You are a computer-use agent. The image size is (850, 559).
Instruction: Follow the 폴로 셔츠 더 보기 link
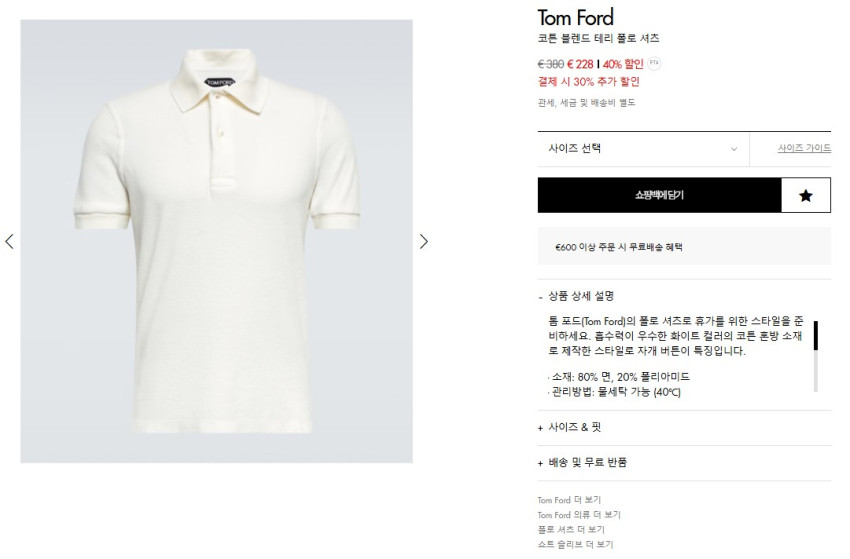click(571, 529)
